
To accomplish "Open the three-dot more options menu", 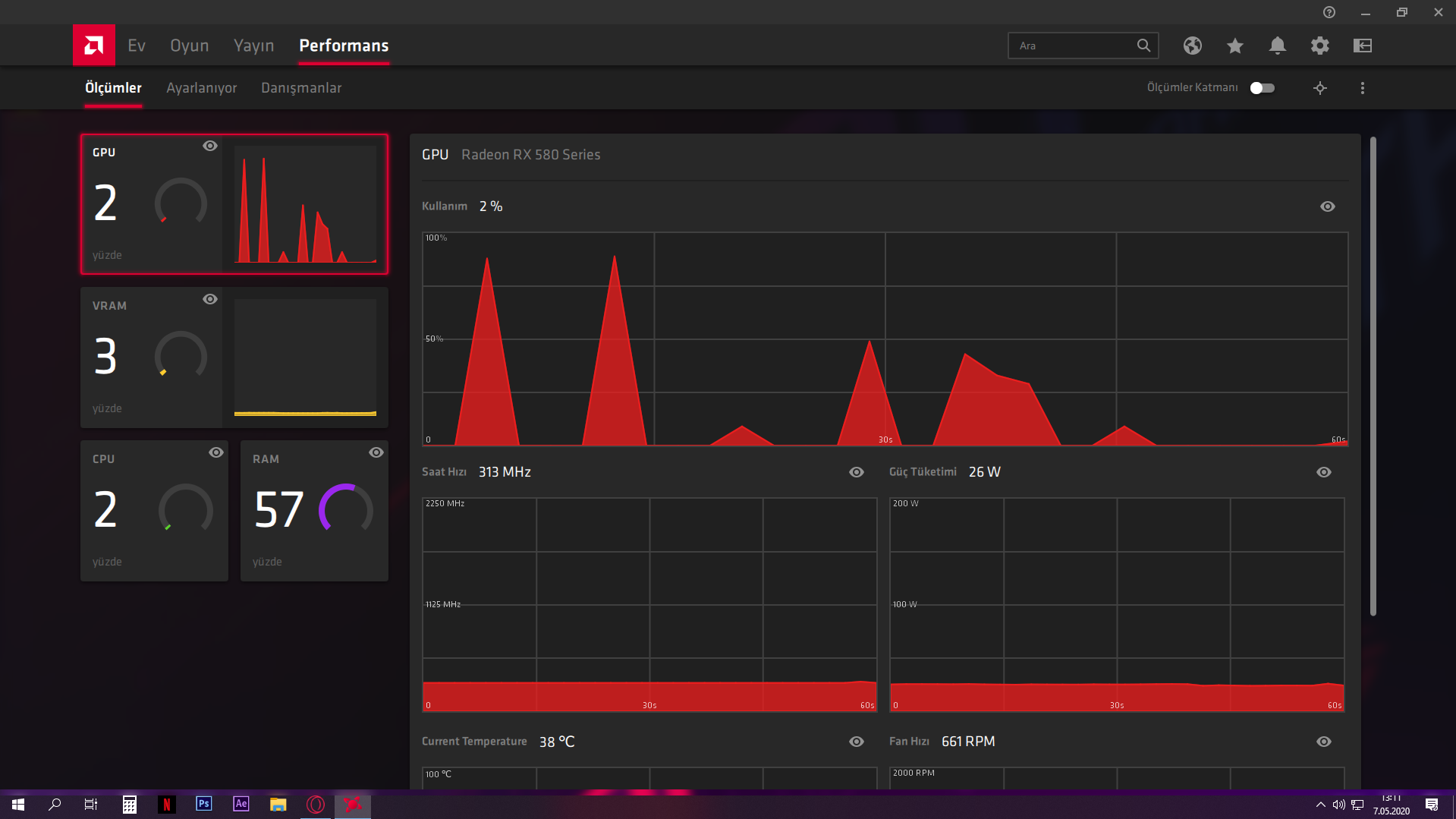I will [x=1362, y=88].
